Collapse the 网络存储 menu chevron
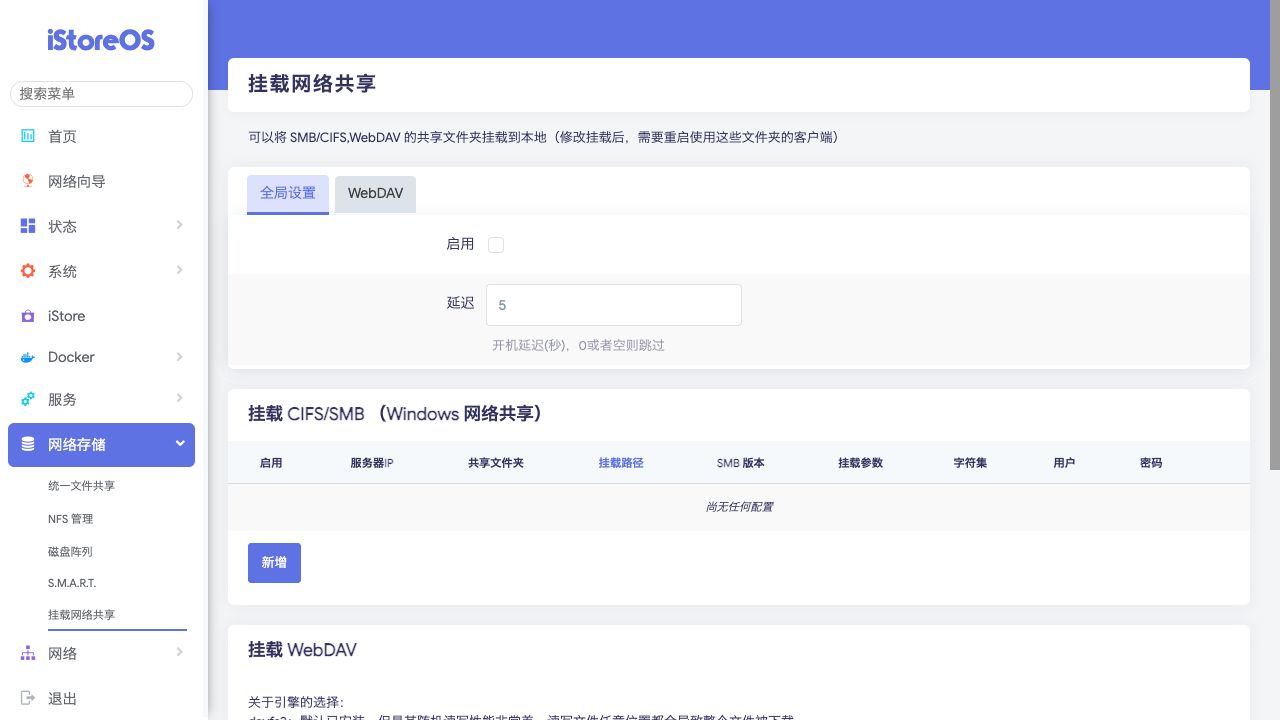The width and height of the screenshot is (1280, 720). coord(180,443)
